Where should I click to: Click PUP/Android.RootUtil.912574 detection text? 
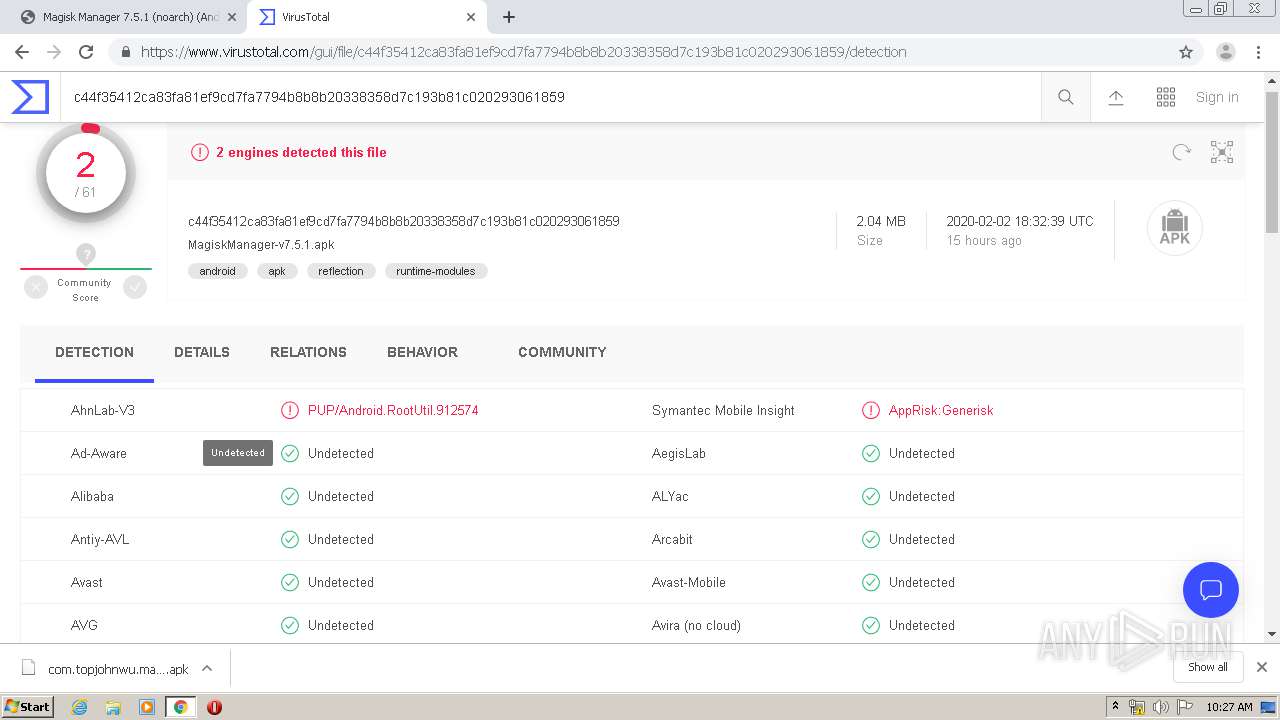click(x=393, y=410)
